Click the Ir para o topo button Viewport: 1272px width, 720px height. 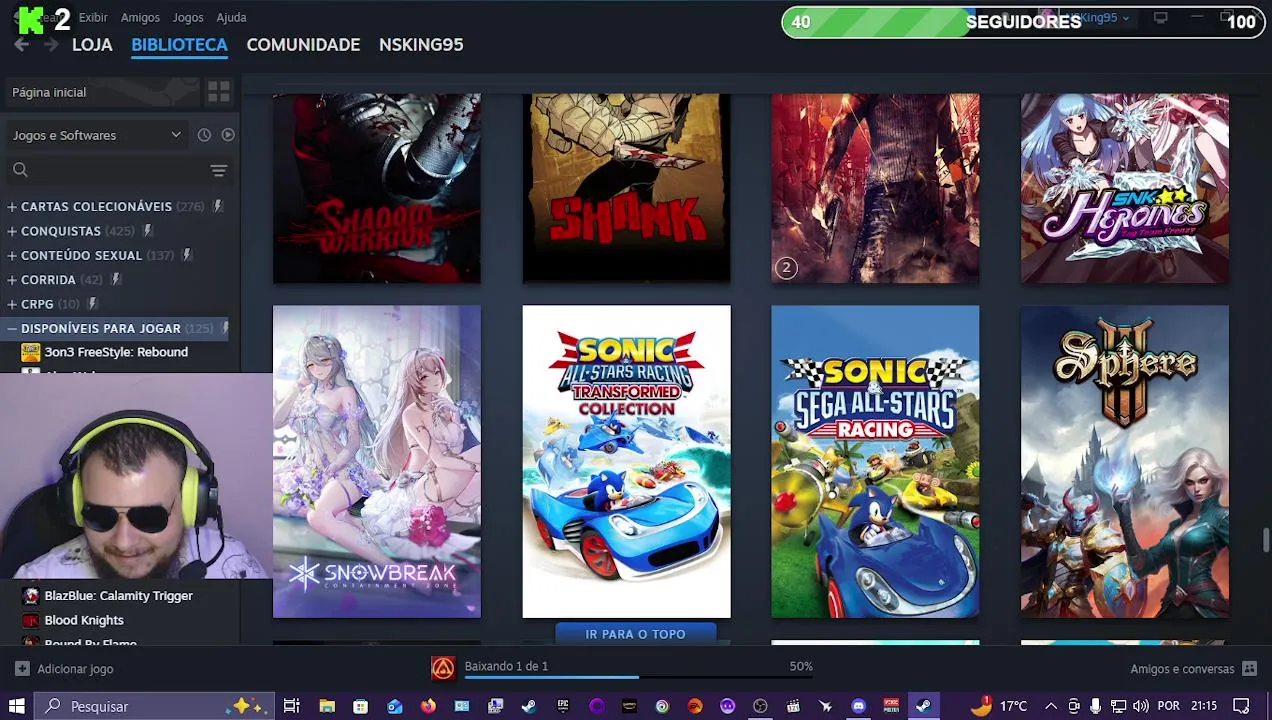click(635, 634)
